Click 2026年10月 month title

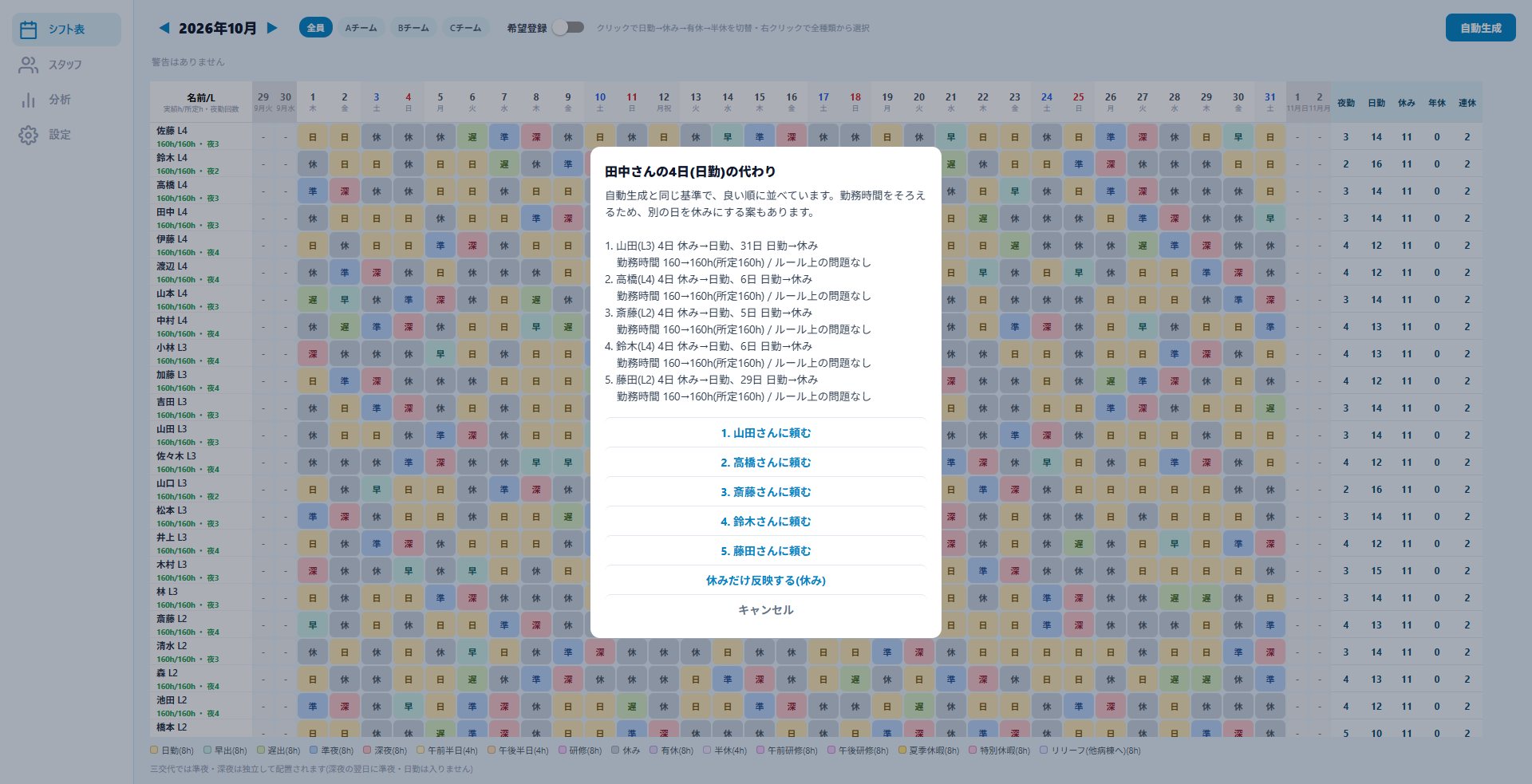point(218,28)
